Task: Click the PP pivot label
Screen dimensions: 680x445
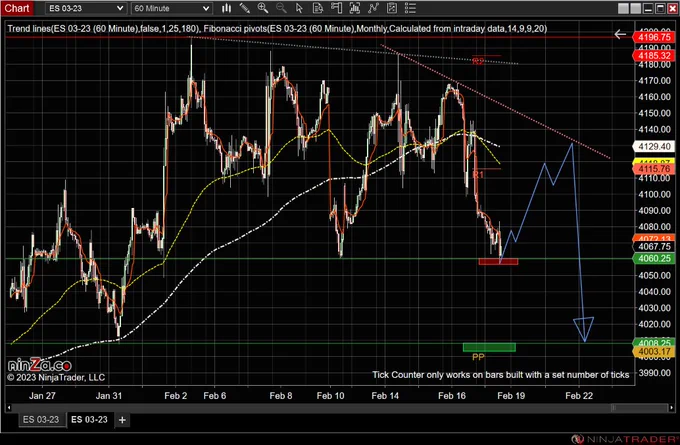Action: click(478, 357)
